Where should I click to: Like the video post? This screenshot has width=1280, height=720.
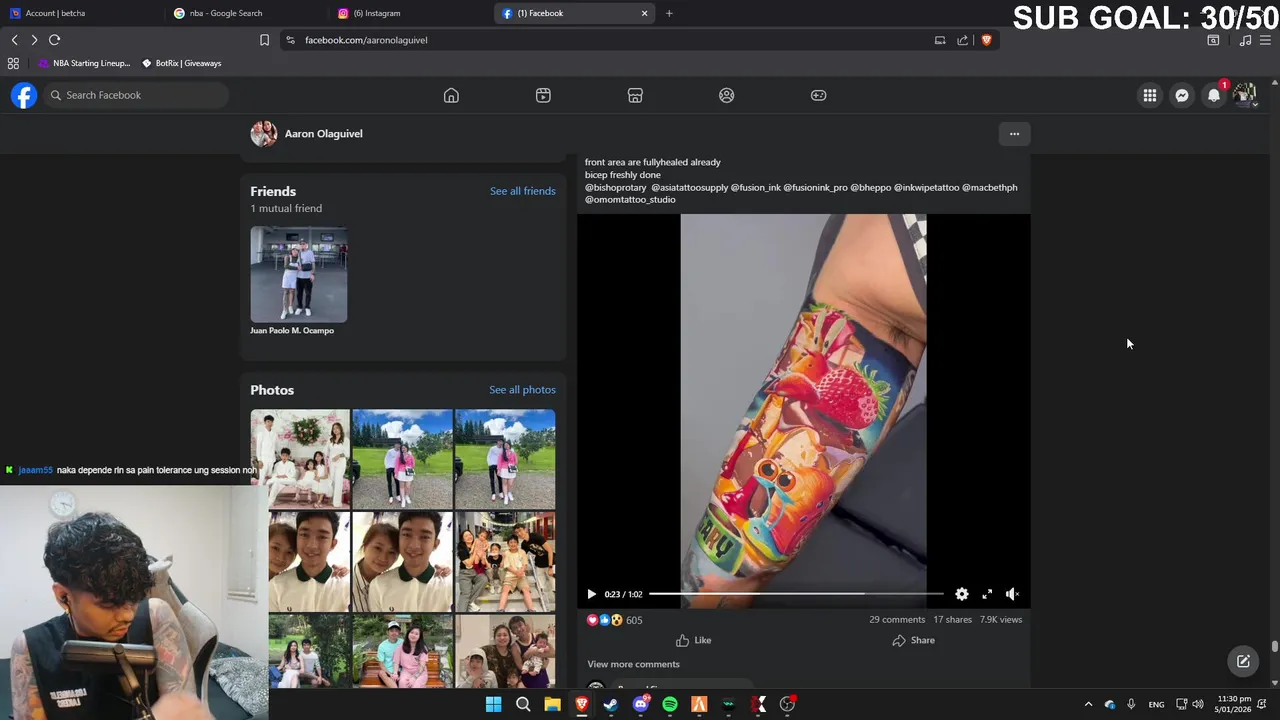pos(693,640)
